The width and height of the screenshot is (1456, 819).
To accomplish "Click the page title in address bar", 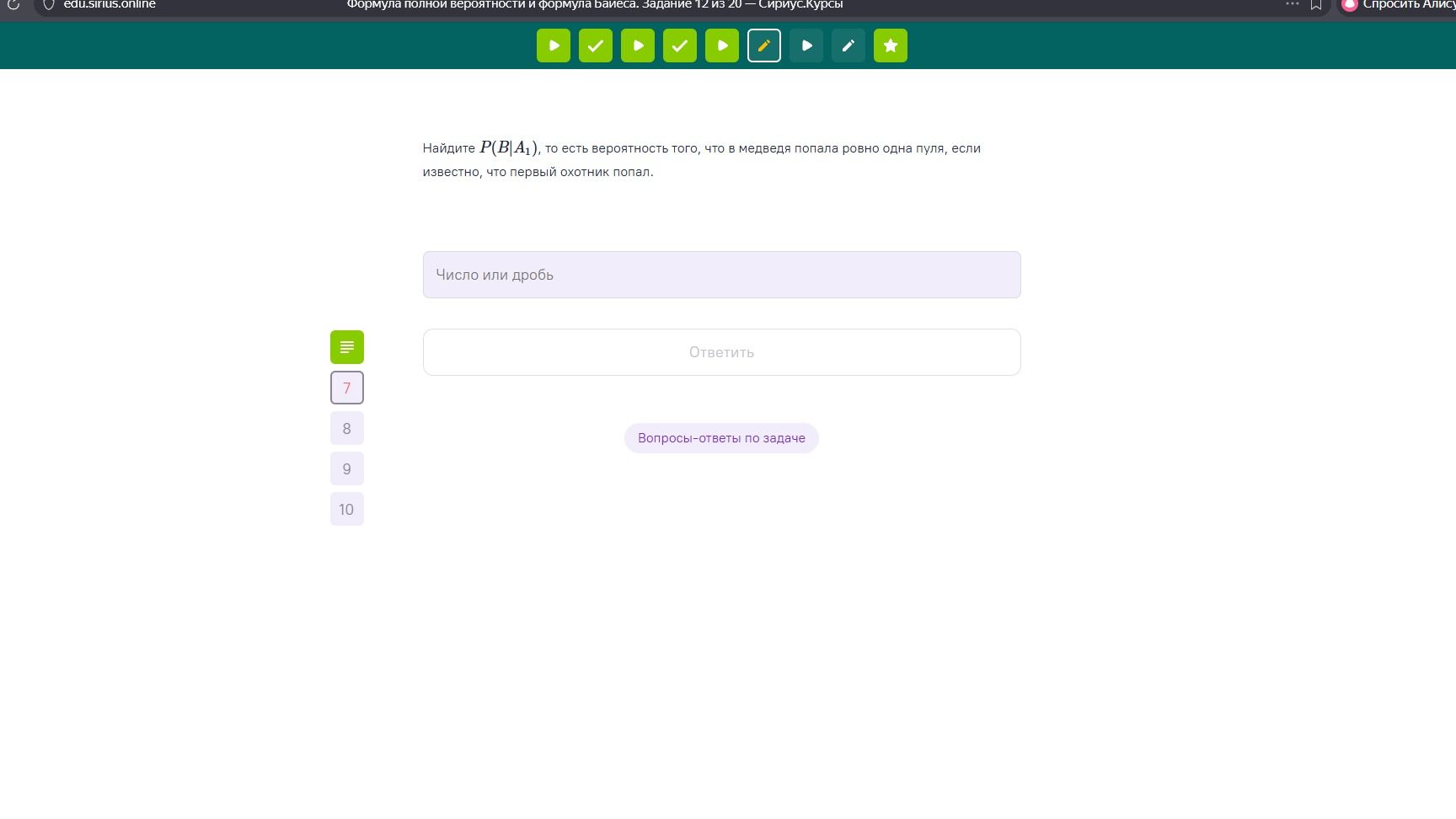I will [595, 4].
